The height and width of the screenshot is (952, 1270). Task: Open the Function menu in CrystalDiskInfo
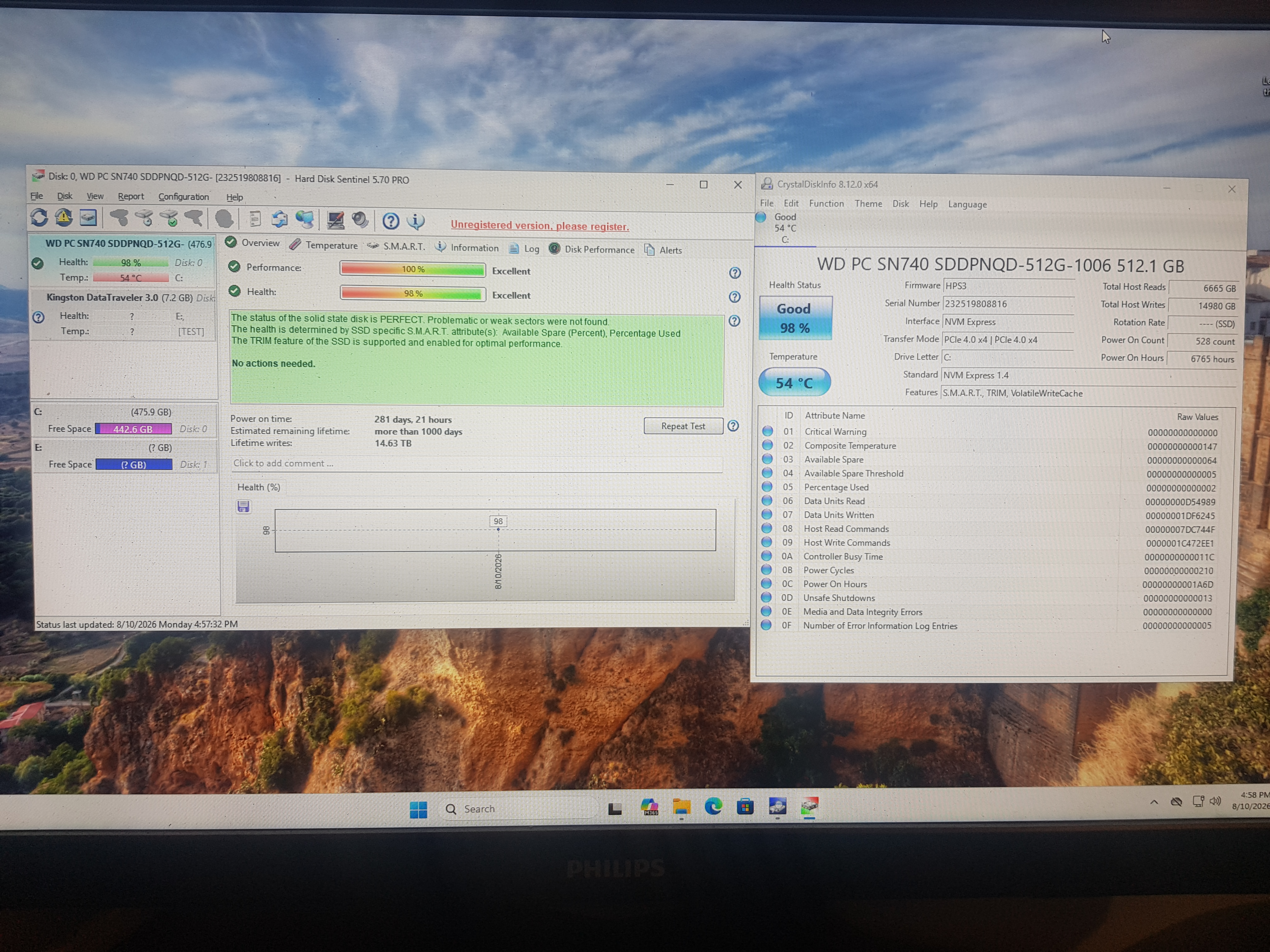pos(826,203)
